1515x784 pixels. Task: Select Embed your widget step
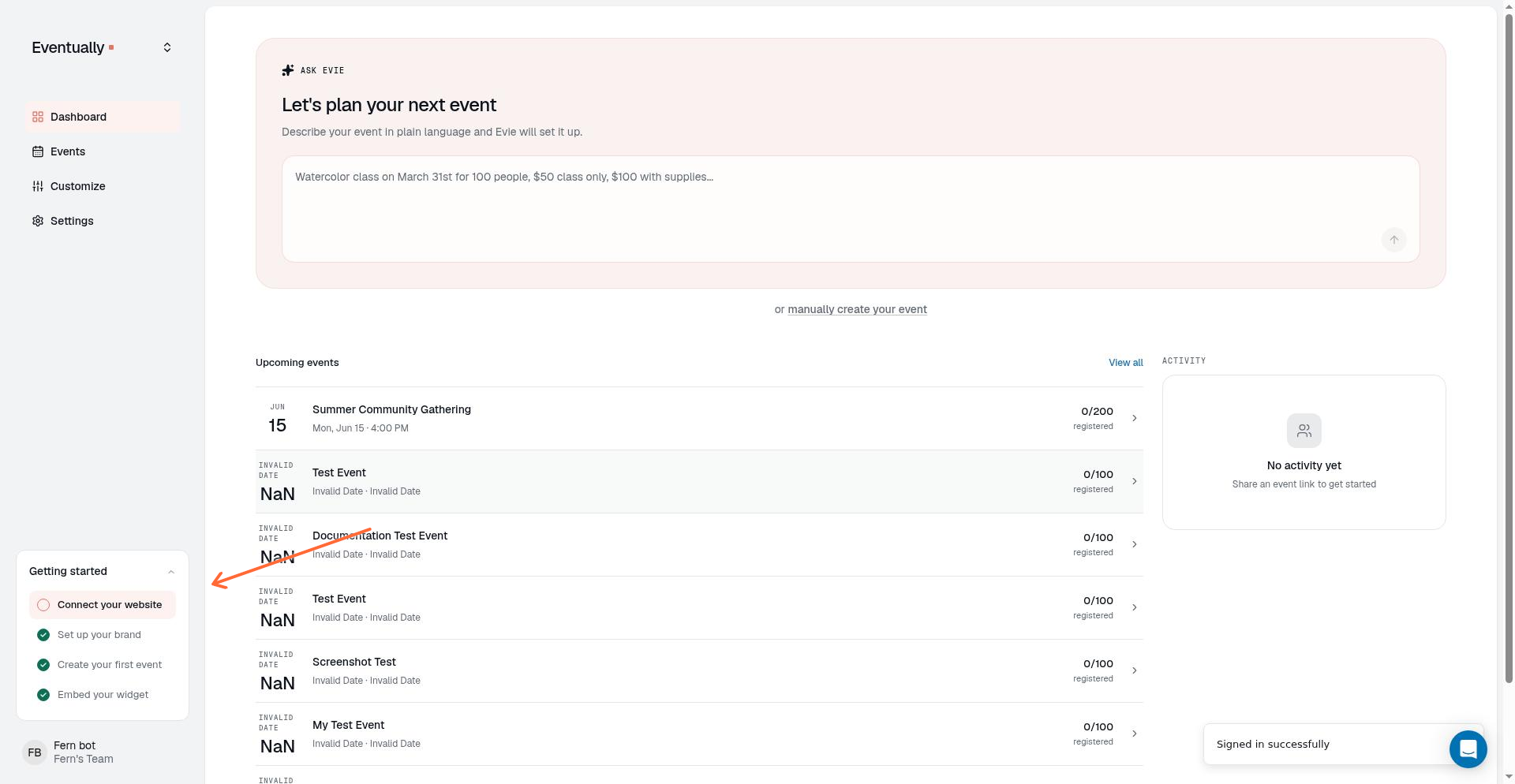(103, 695)
